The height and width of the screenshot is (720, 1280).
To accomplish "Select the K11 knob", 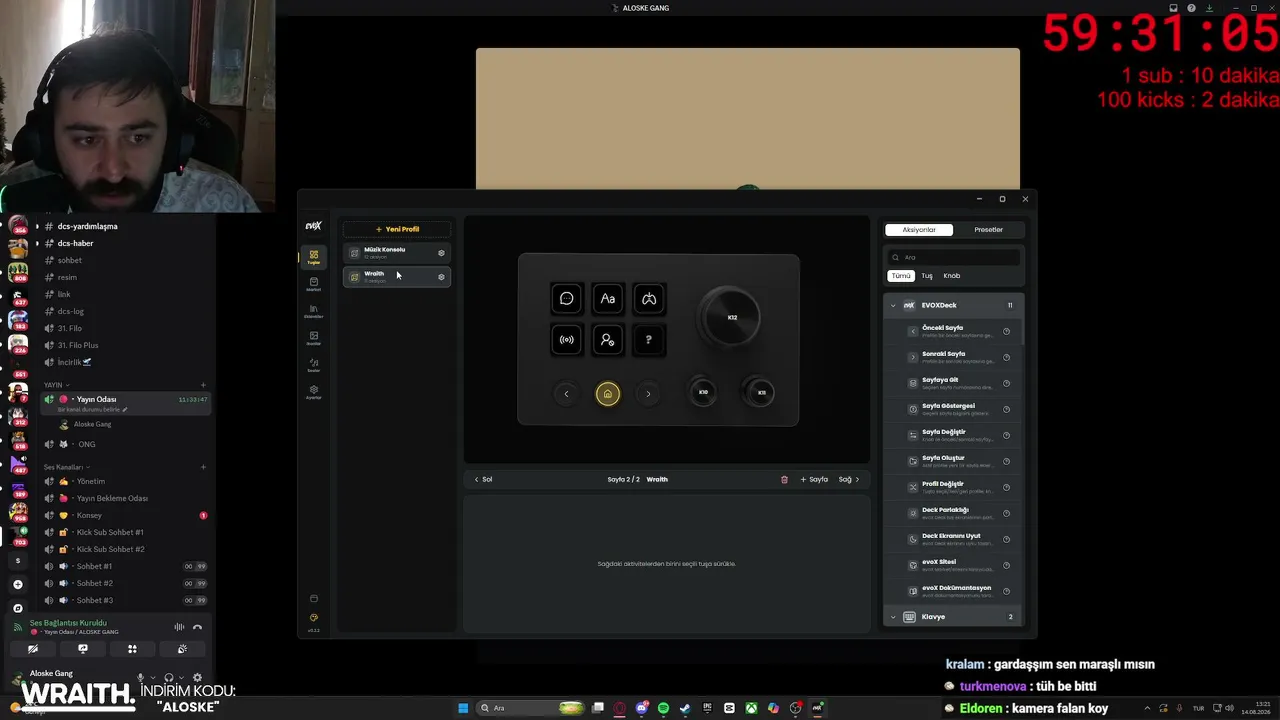I will click(761, 392).
